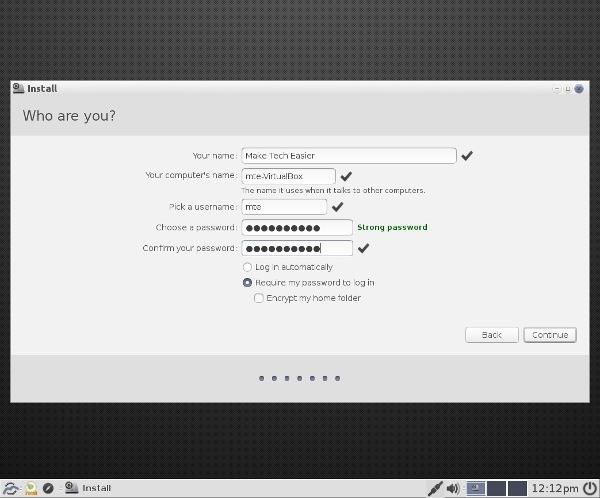Open the power logout icon in the panel

(x=590, y=488)
